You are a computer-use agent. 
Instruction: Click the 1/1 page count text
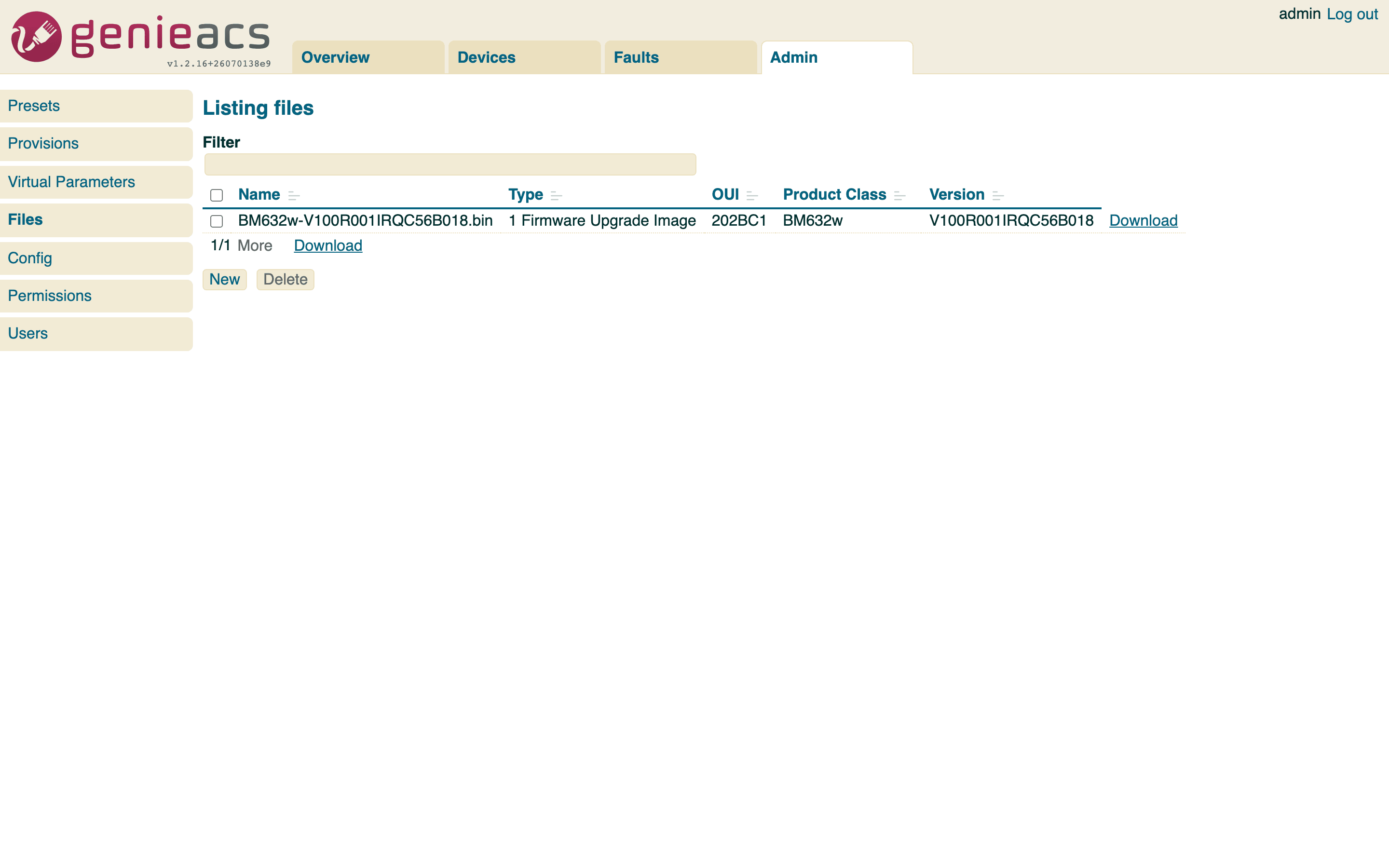pyautogui.click(x=220, y=246)
